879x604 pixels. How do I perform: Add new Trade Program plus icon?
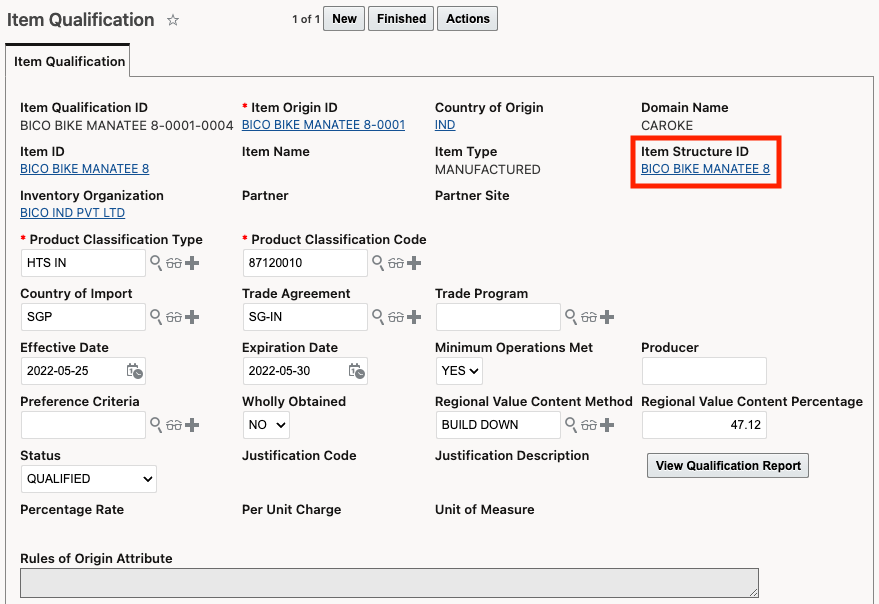click(x=606, y=316)
